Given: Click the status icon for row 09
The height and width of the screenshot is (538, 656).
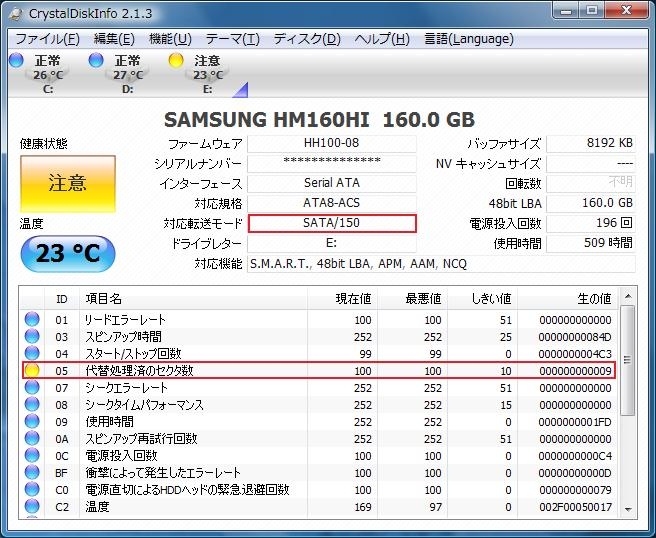Looking at the screenshot, I should [32, 421].
